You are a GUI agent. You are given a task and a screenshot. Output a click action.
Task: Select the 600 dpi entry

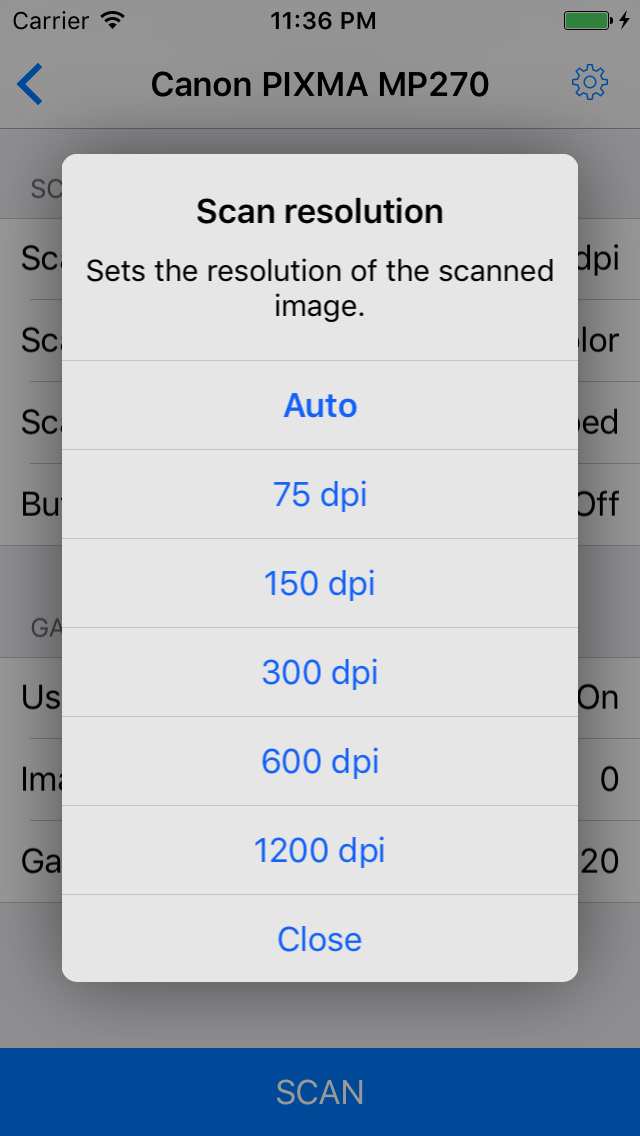(x=320, y=761)
